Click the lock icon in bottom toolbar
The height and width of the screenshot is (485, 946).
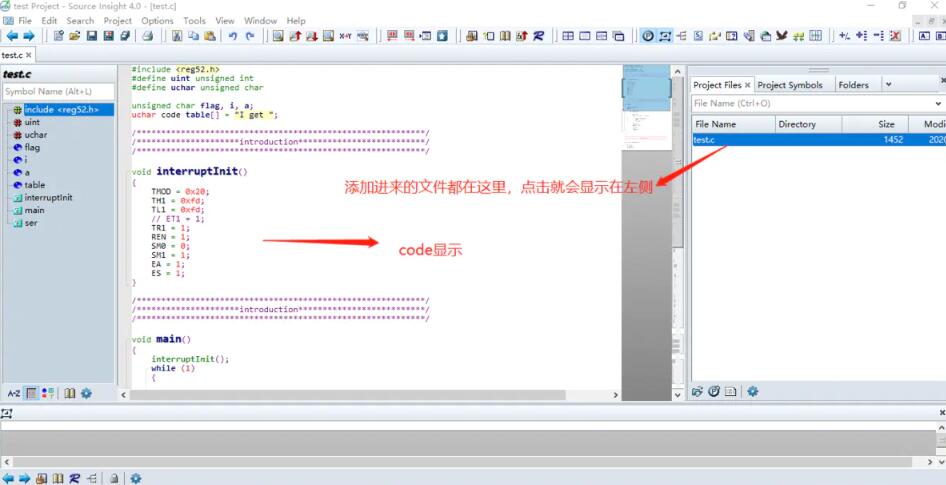pyautogui.click(x=114, y=478)
